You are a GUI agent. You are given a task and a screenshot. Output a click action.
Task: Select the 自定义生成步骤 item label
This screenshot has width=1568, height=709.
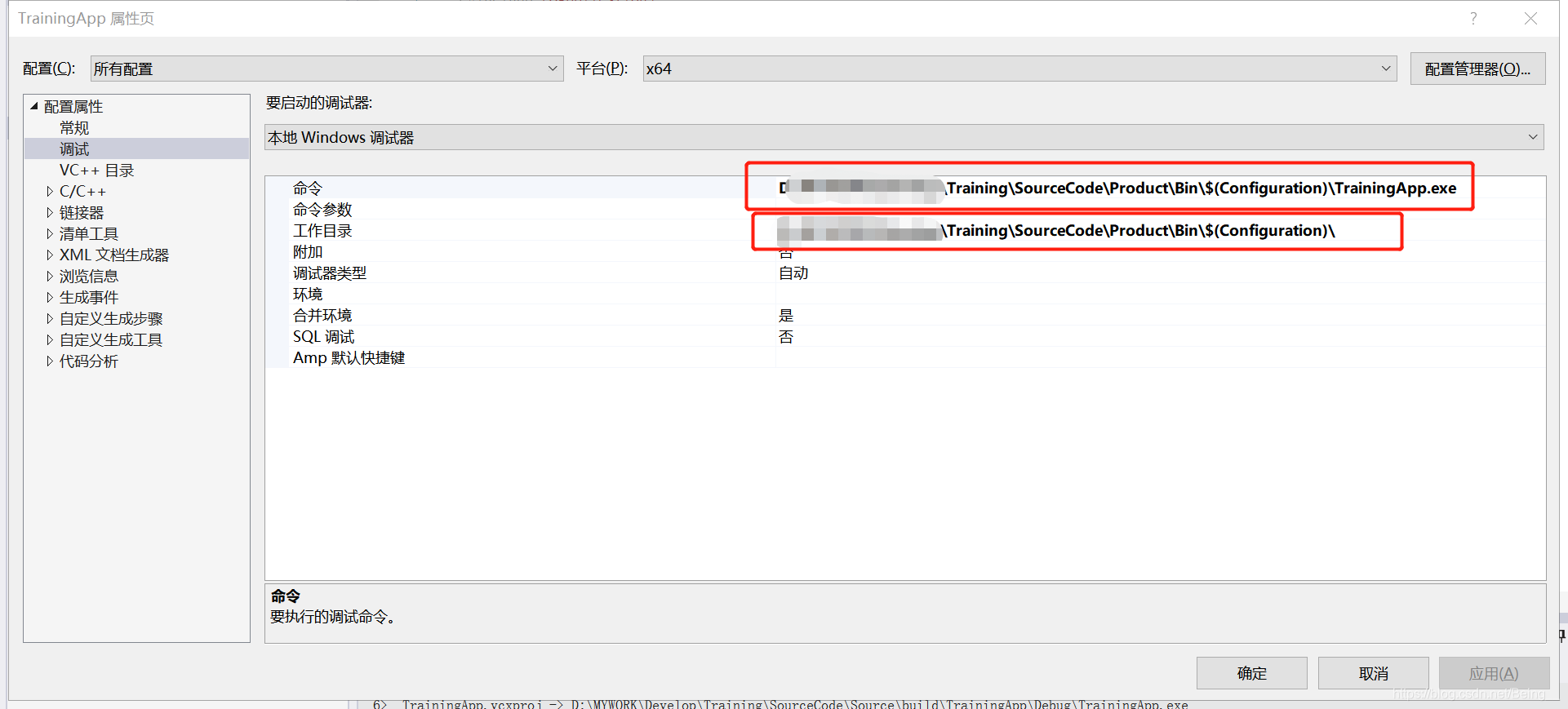coord(111,318)
